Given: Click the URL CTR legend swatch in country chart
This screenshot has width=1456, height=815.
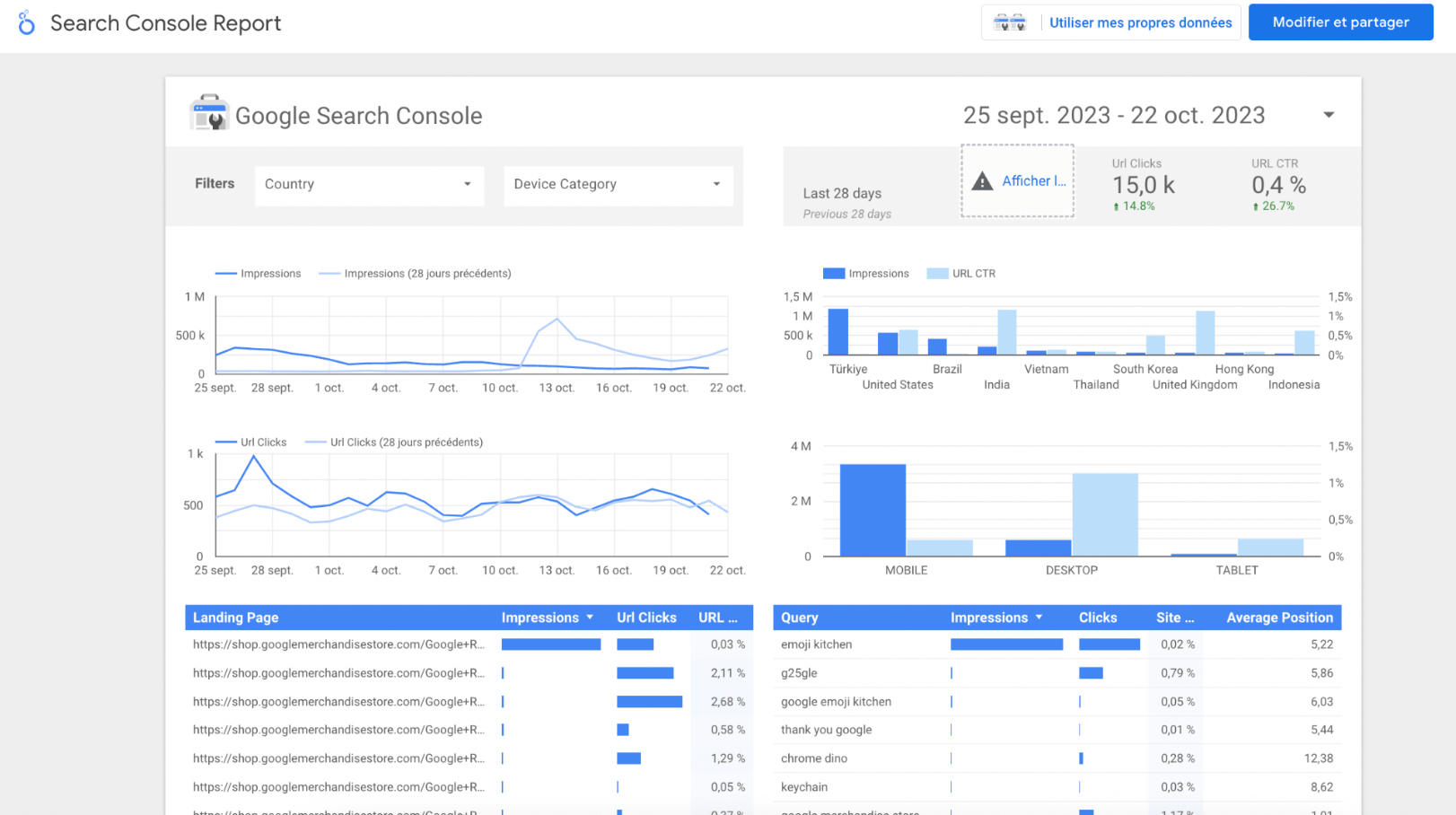Looking at the screenshot, I should [937, 274].
